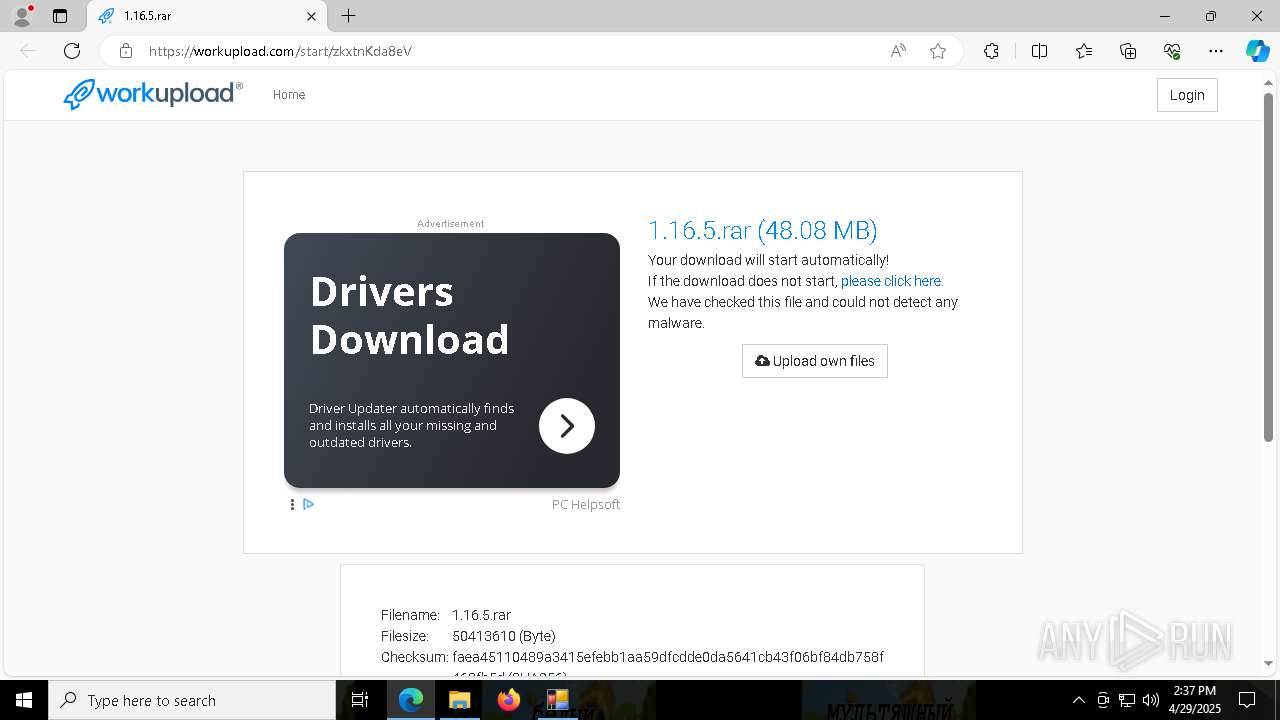The image size is (1280, 720).
Task: Open Edge Settings and more menu
Action: [x=1216, y=51]
